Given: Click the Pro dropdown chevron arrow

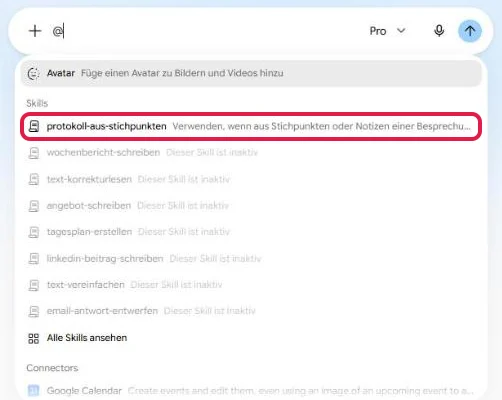Looking at the screenshot, I should (x=401, y=31).
